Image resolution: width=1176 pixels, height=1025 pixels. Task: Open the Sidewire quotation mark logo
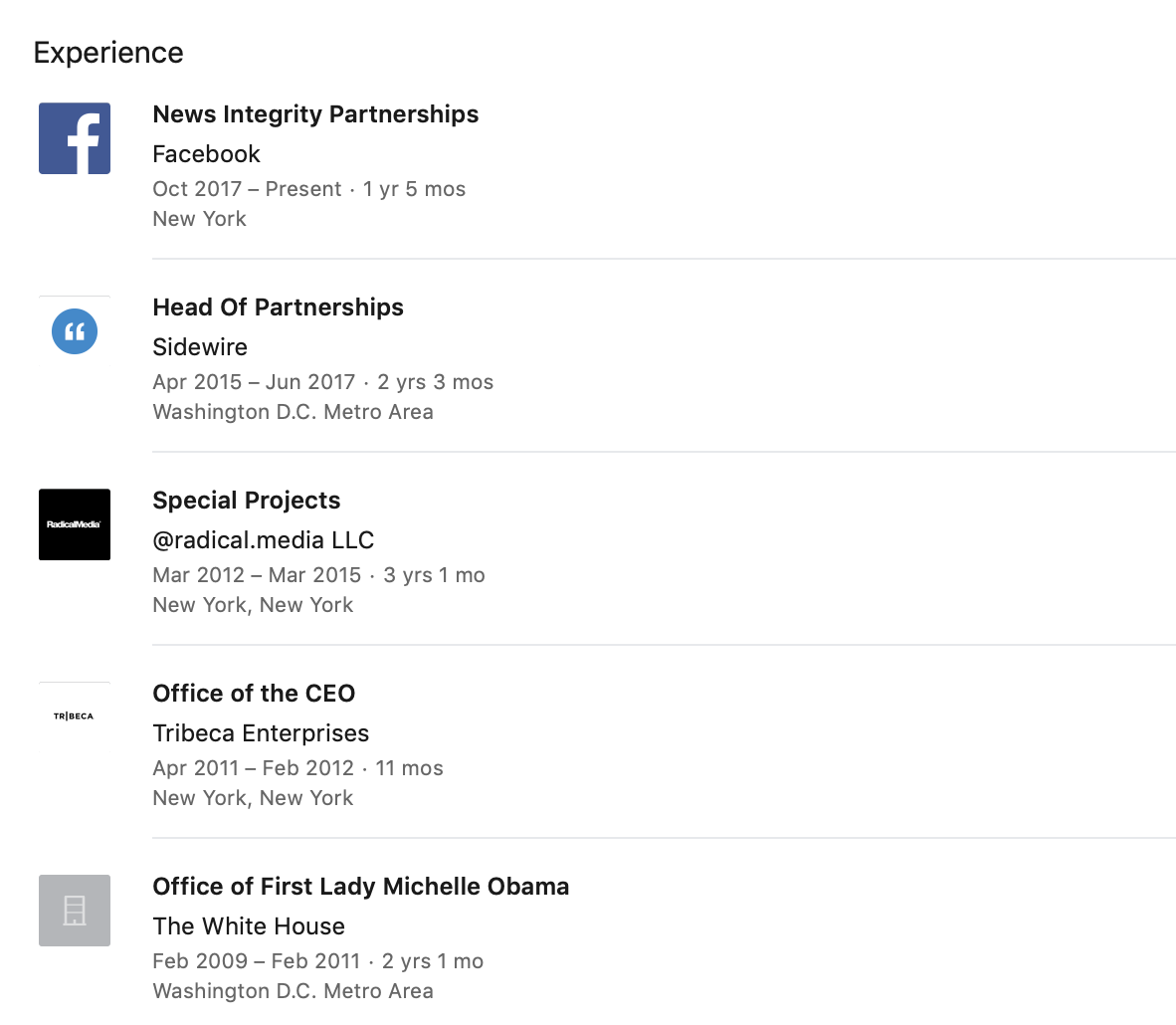click(75, 331)
